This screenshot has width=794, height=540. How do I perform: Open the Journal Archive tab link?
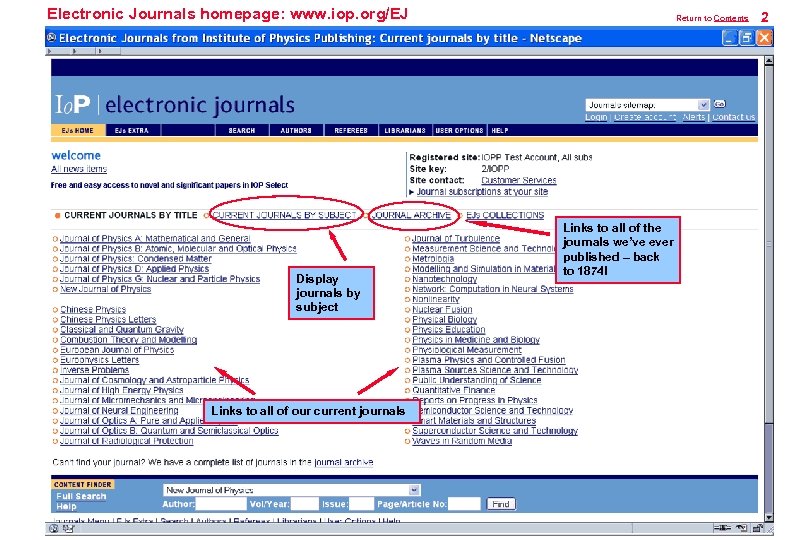412,215
